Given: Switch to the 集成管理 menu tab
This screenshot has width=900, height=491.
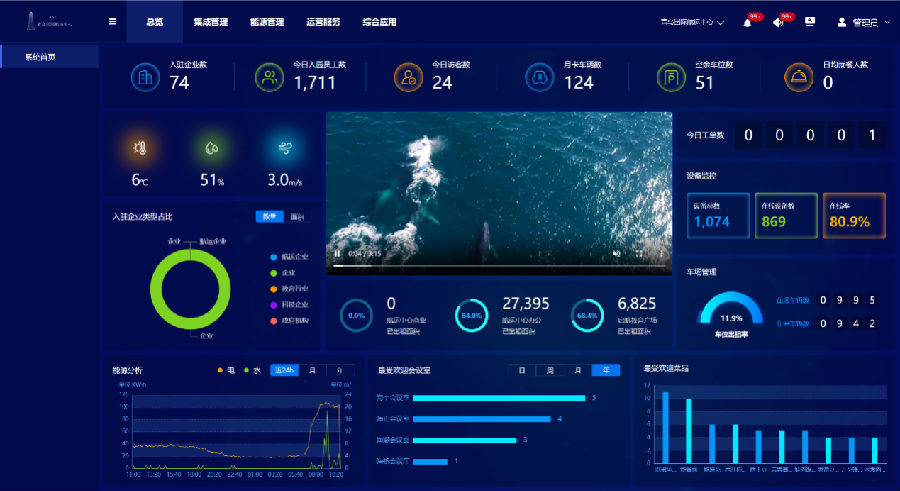Looking at the screenshot, I should tap(210, 21).
